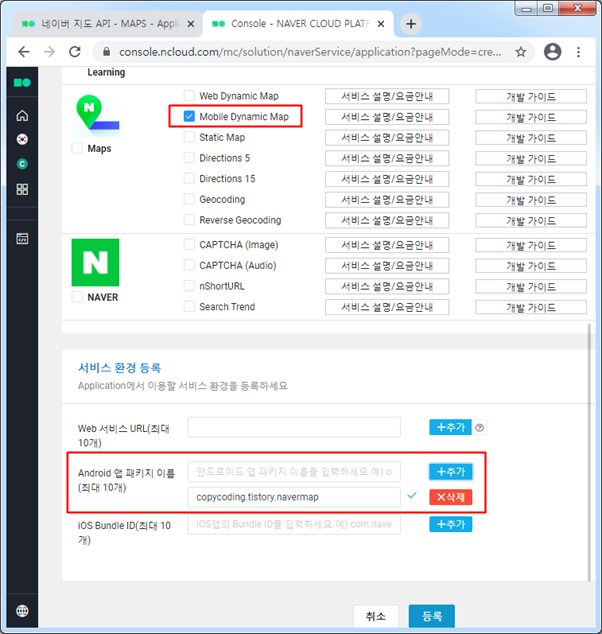The width and height of the screenshot is (602, 634).
Task: Open 개발 가이드 for Directions 5
Action: coord(531,158)
